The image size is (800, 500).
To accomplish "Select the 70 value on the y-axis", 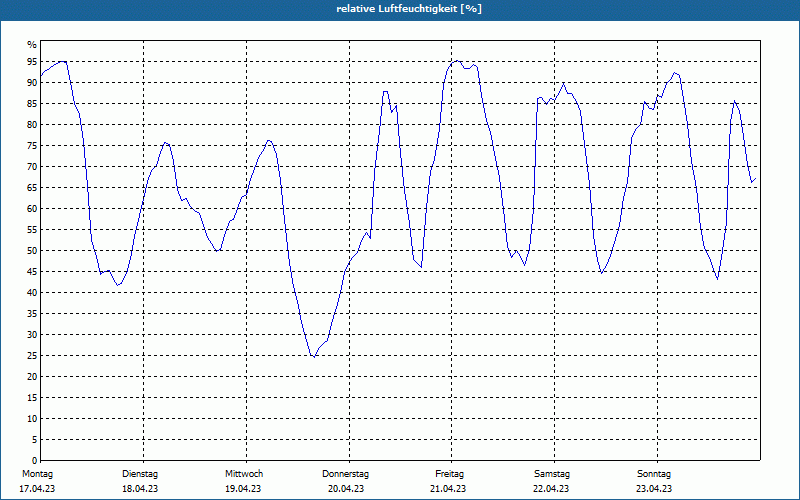I will (32, 167).
